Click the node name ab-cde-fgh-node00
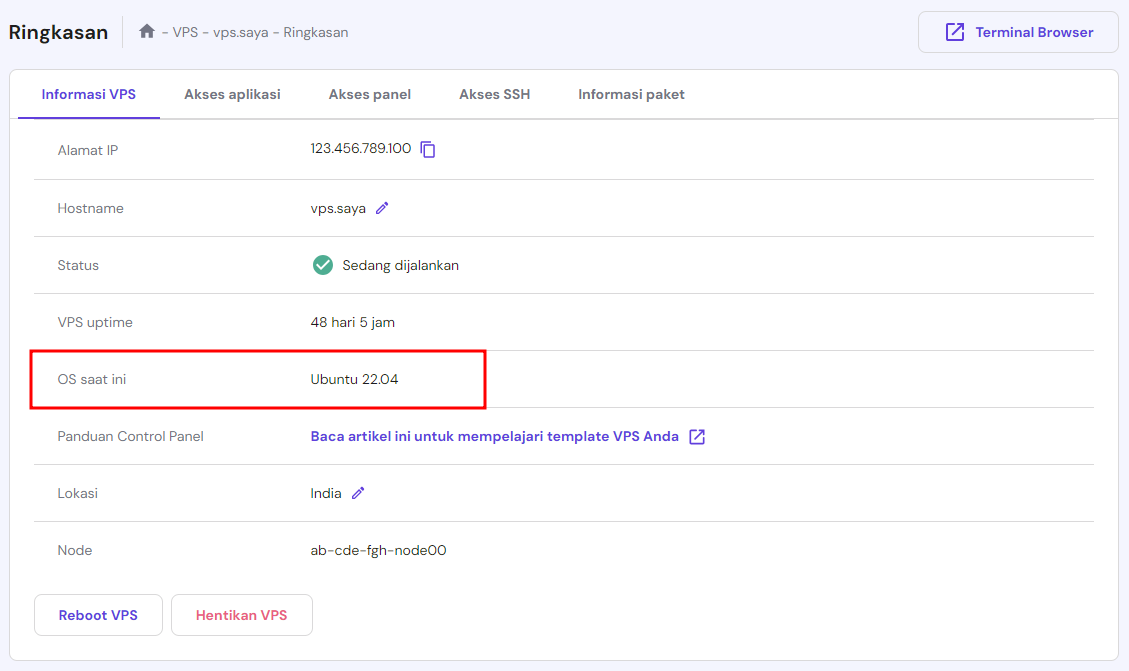 pyautogui.click(x=378, y=549)
